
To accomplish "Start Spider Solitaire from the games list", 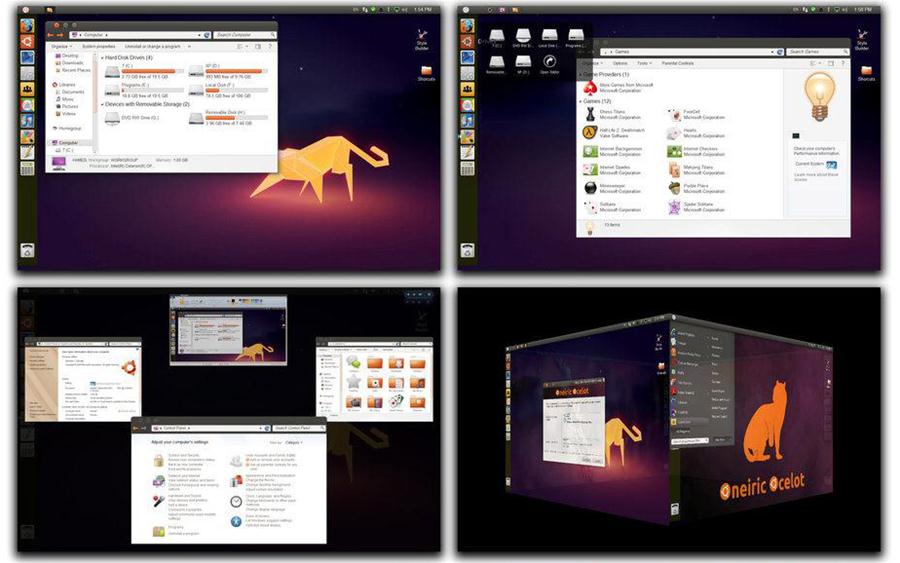I will 674,207.
